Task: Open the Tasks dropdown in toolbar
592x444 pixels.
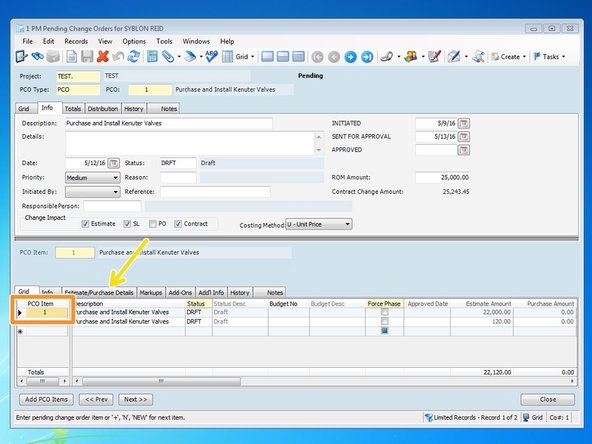Action: pyautogui.click(x=549, y=57)
